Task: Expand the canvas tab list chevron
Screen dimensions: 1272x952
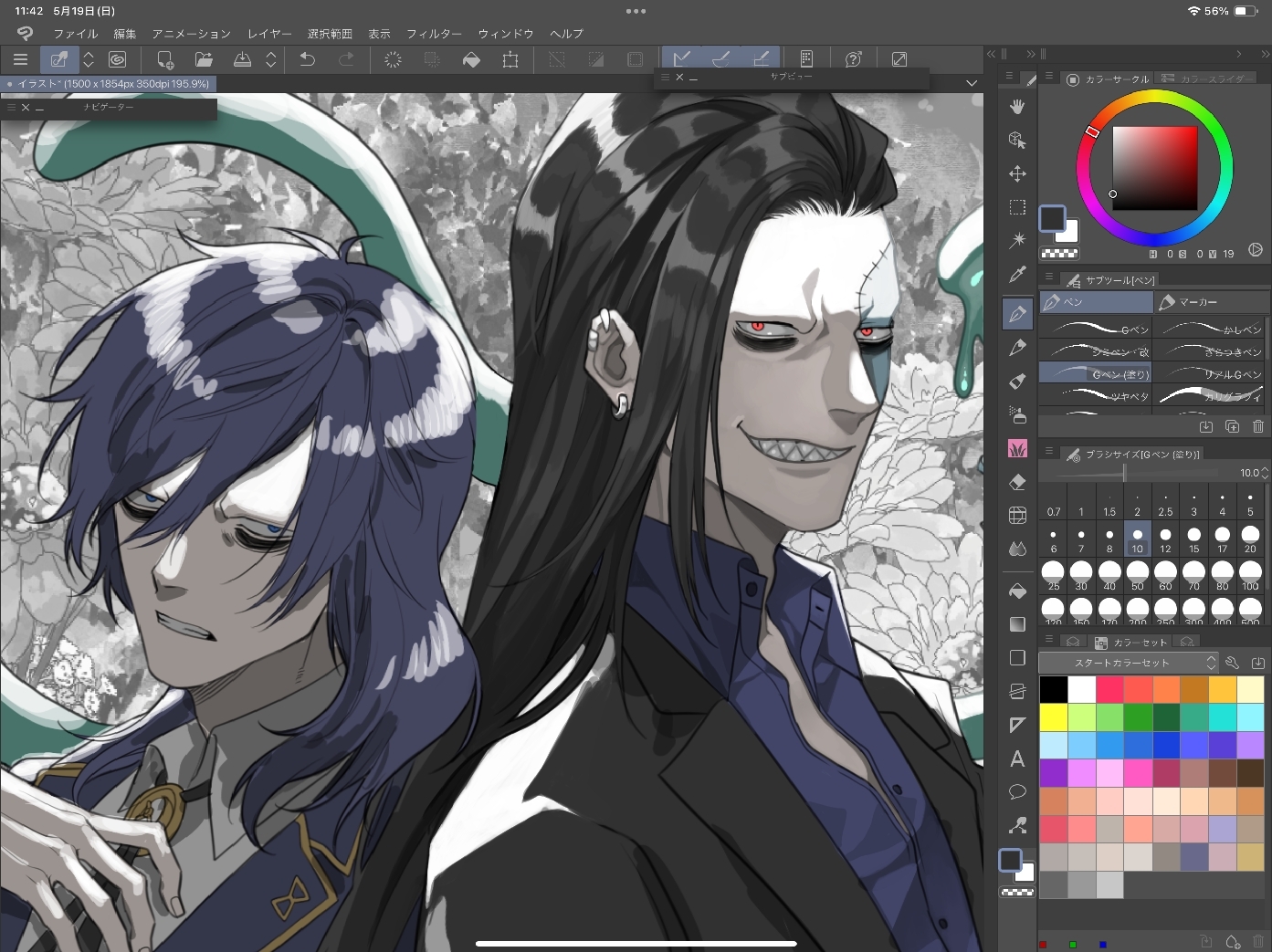Action: (x=972, y=83)
